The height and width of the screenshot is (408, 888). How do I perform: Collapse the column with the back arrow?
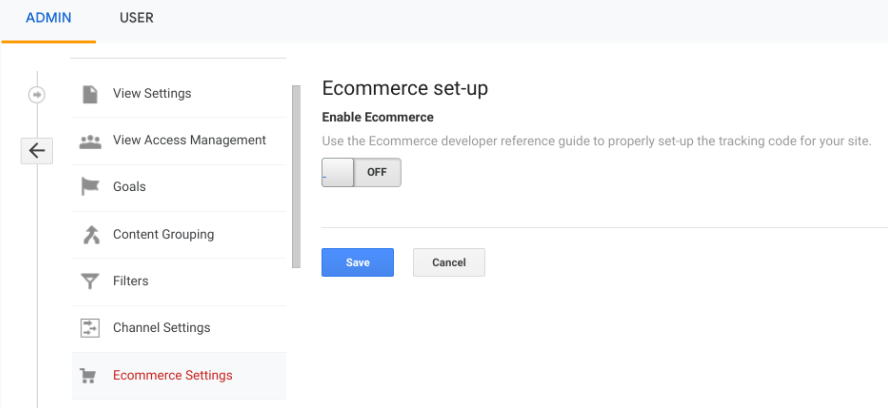[x=37, y=151]
